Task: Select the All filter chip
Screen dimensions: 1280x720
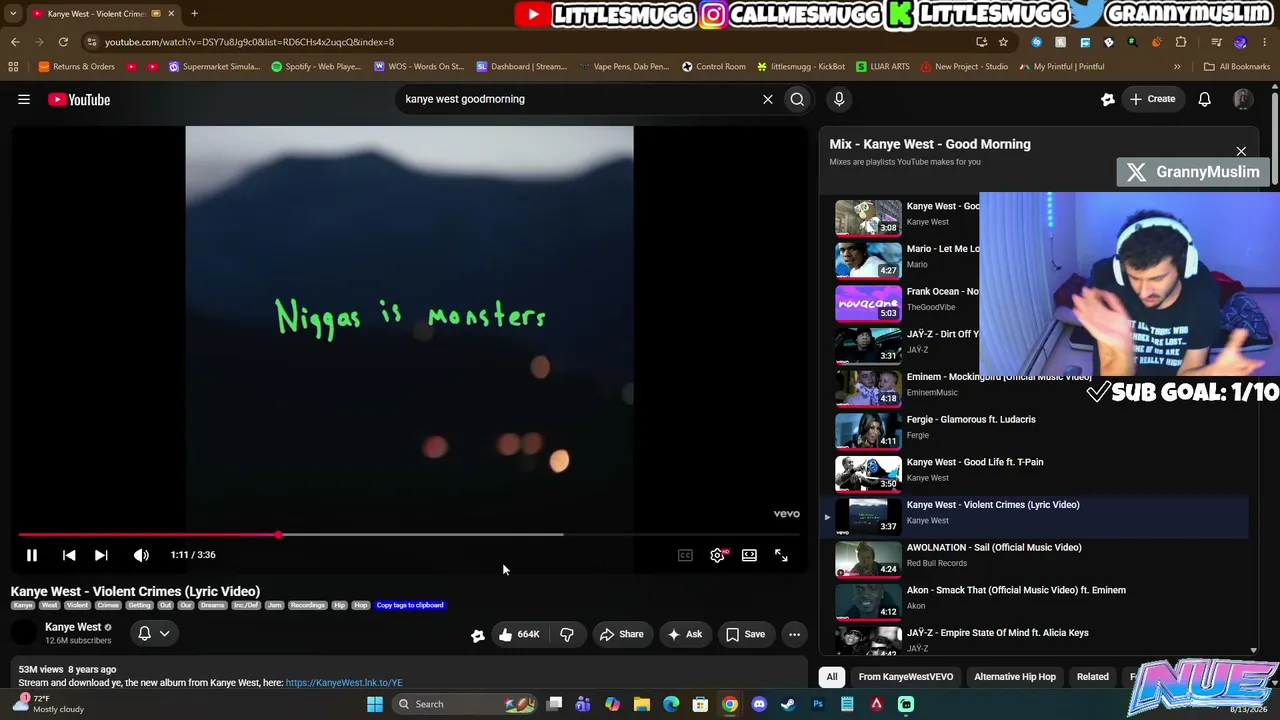Action: click(831, 677)
